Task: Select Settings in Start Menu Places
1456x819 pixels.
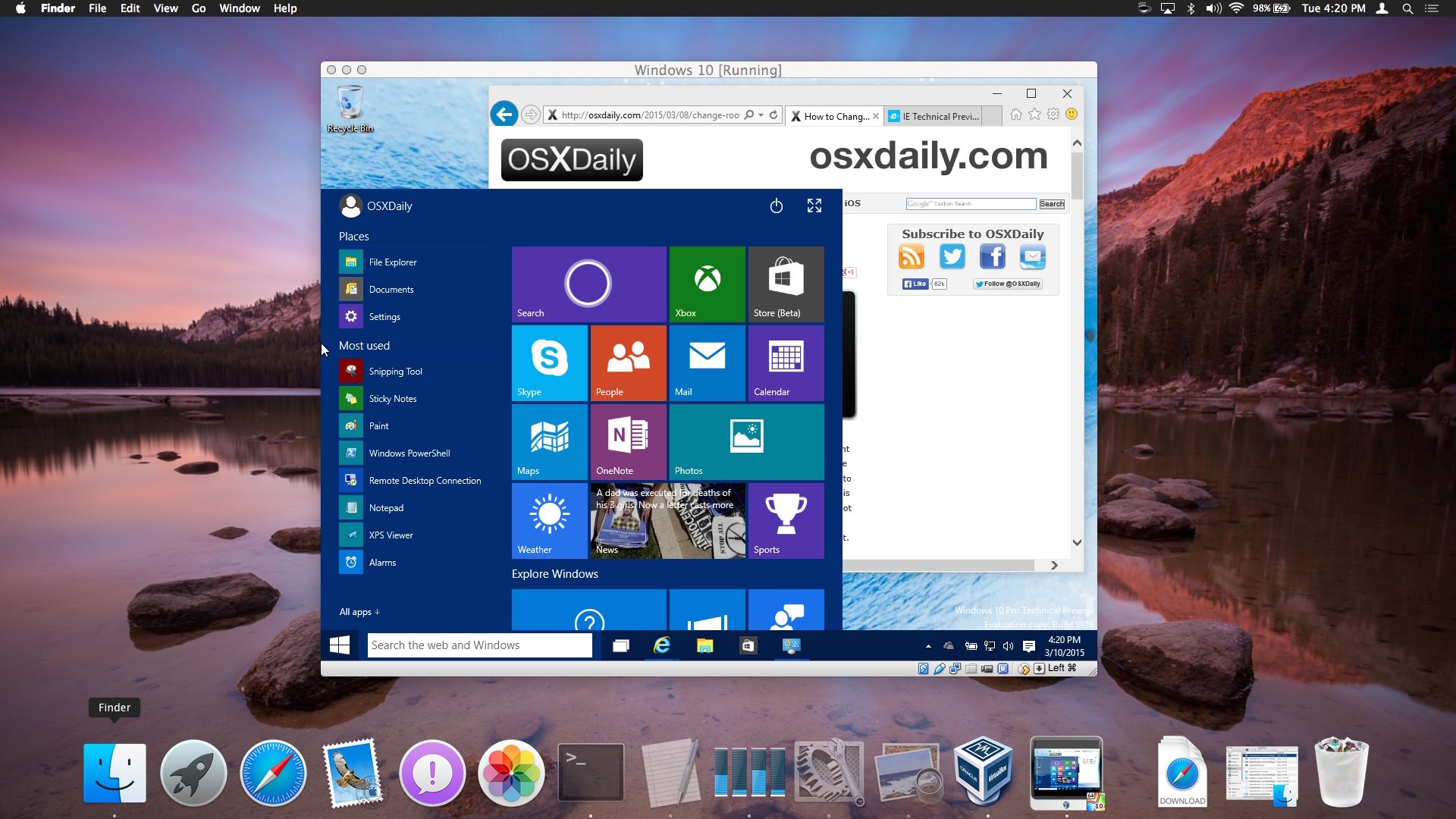Action: 384,316
